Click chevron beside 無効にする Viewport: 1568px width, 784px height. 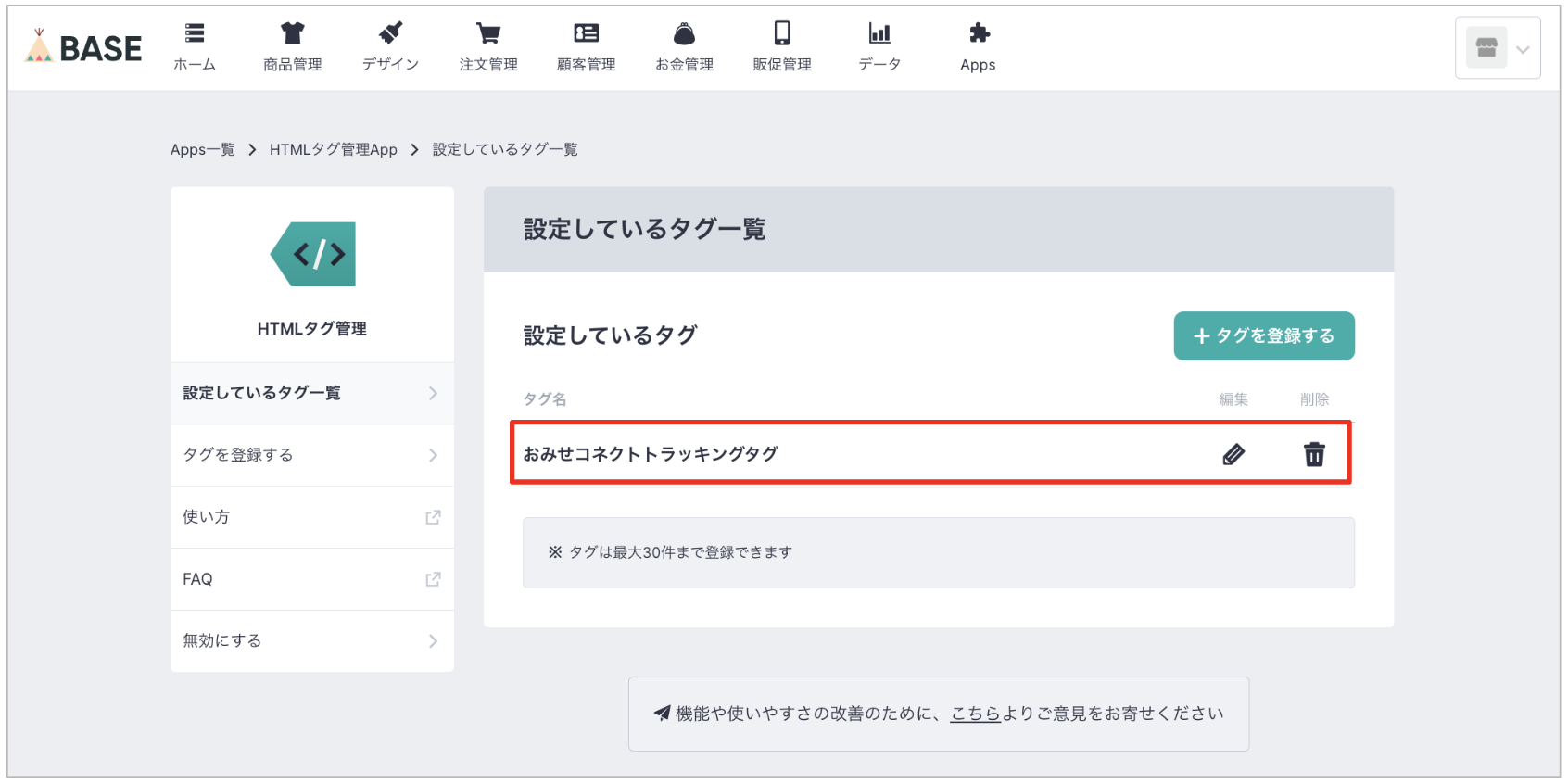pos(433,641)
